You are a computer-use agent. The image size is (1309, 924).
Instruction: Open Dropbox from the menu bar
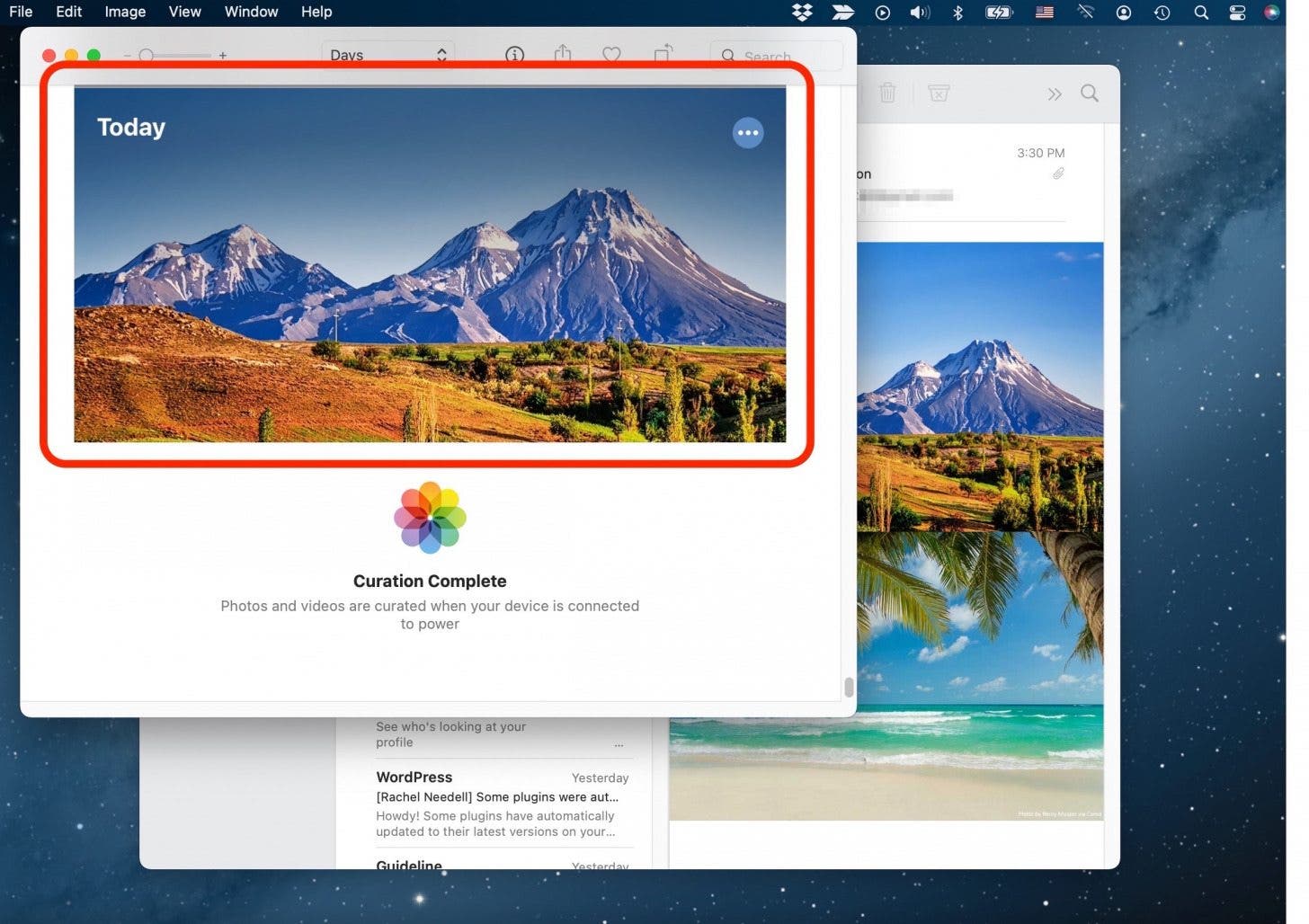(x=801, y=12)
